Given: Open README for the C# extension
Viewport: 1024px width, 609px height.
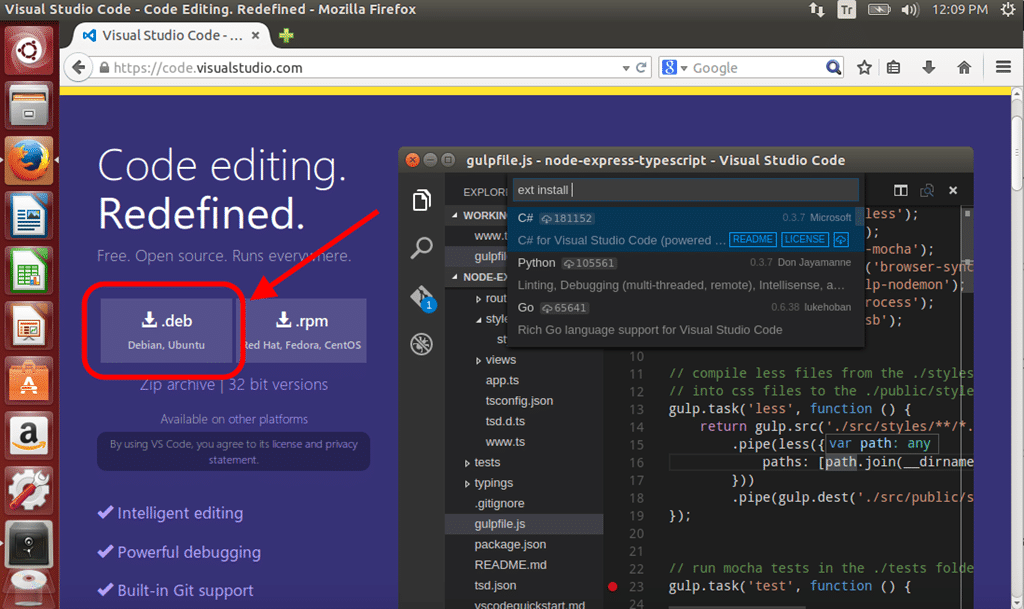Looking at the screenshot, I should coord(752,240).
